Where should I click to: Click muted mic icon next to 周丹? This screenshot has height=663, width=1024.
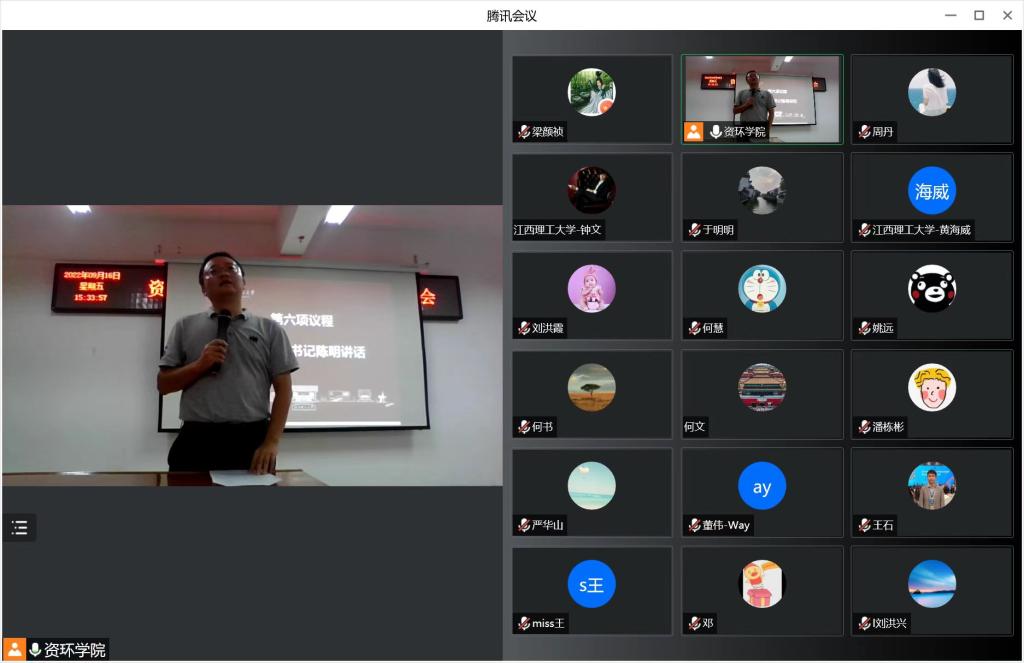pos(864,132)
